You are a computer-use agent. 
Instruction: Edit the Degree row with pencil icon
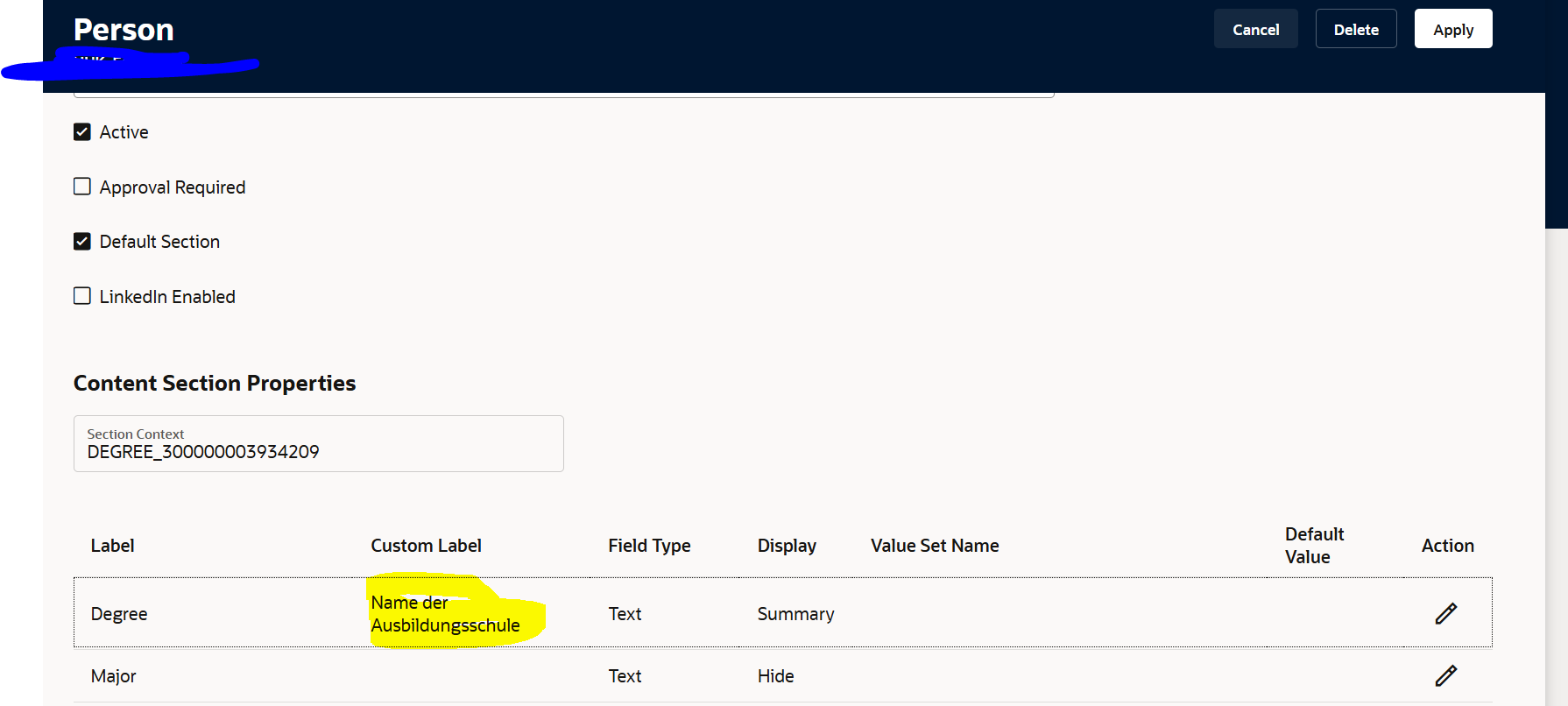[x=1446, y=613]
